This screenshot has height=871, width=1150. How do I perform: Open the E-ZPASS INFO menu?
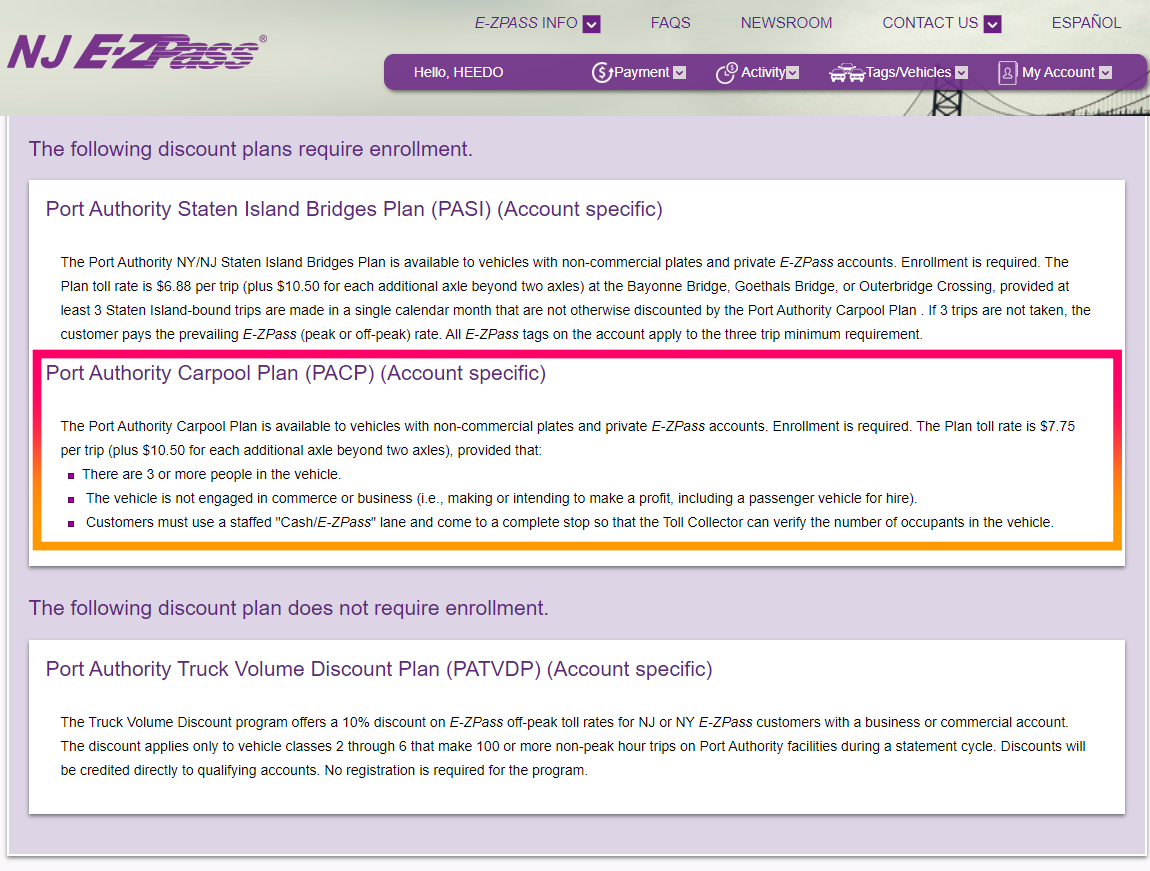[526, 23]
